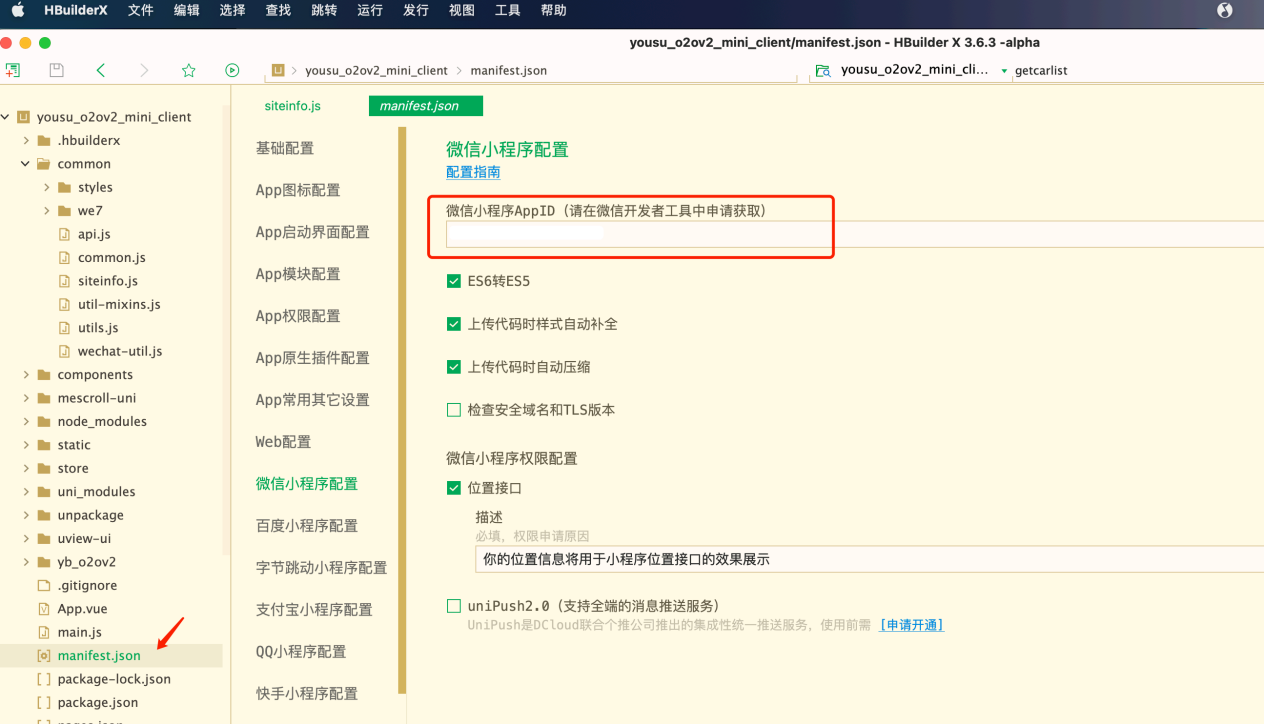1264x724 pixels.
Task: Click the save floppy disk icon
Action: [57, 70]
